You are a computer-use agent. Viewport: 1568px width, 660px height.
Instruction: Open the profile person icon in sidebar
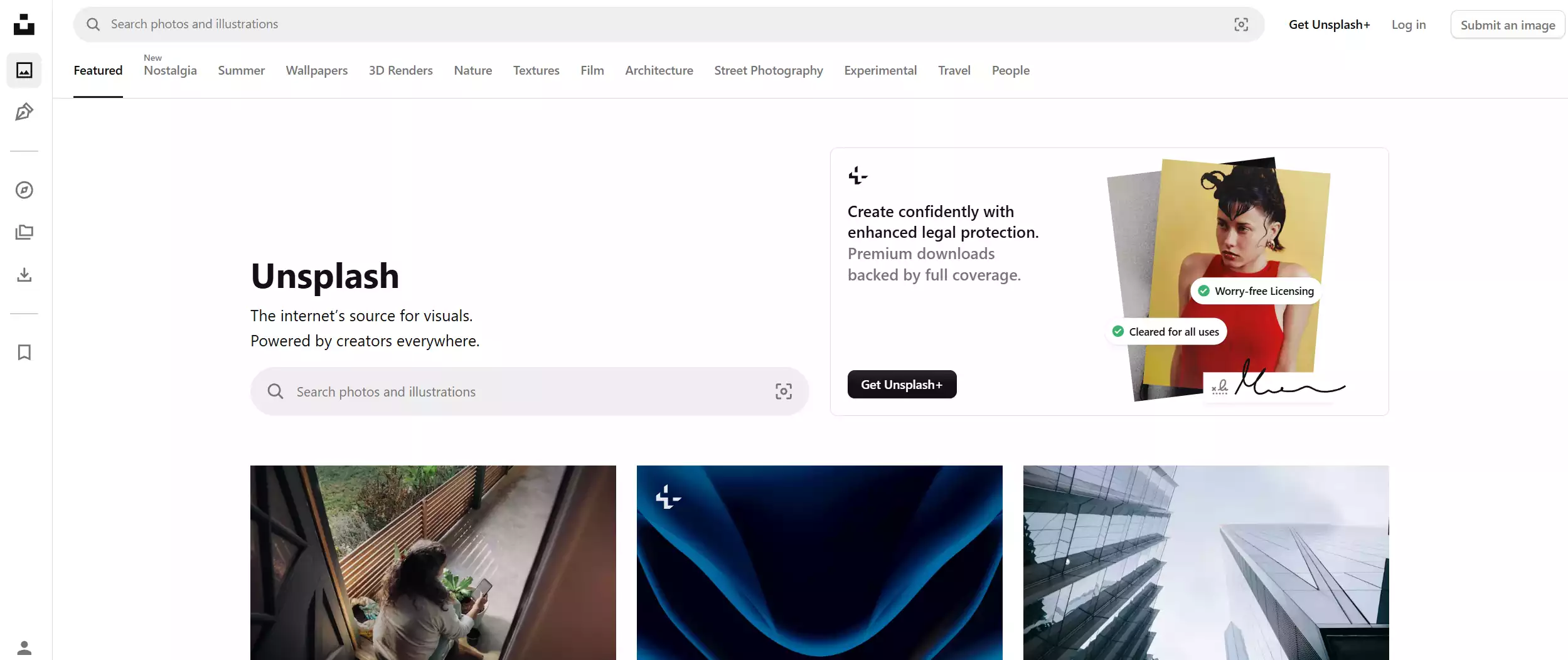pos(24,647)
